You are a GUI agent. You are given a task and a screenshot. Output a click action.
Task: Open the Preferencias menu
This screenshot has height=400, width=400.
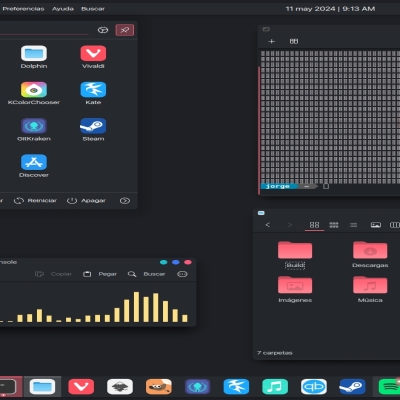point(23,9)
